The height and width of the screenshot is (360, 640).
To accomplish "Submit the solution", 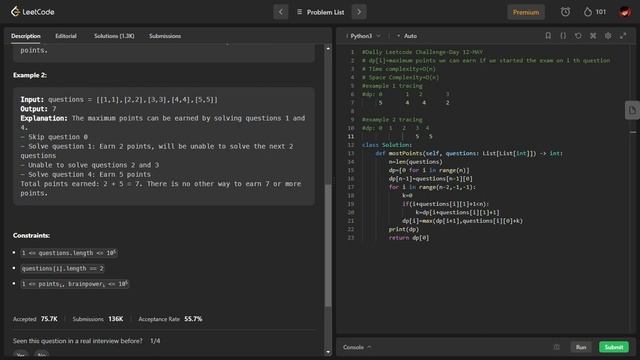I will click(x=613, y=347).
